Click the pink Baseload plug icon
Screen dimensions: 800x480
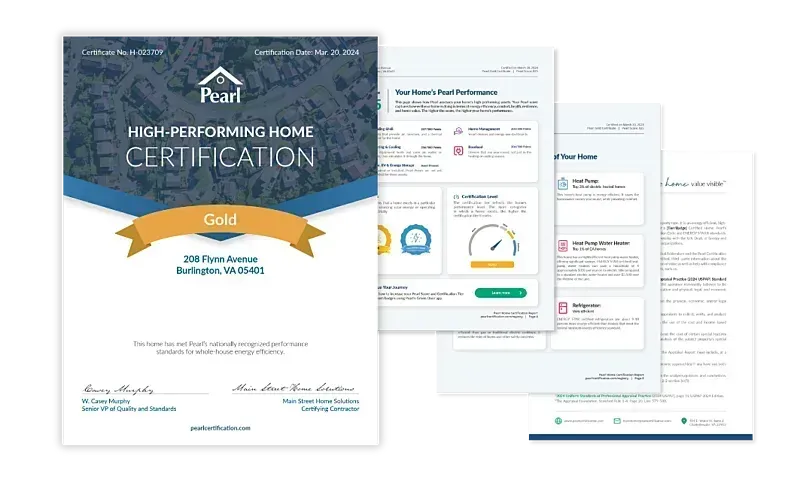pos(458,150)
